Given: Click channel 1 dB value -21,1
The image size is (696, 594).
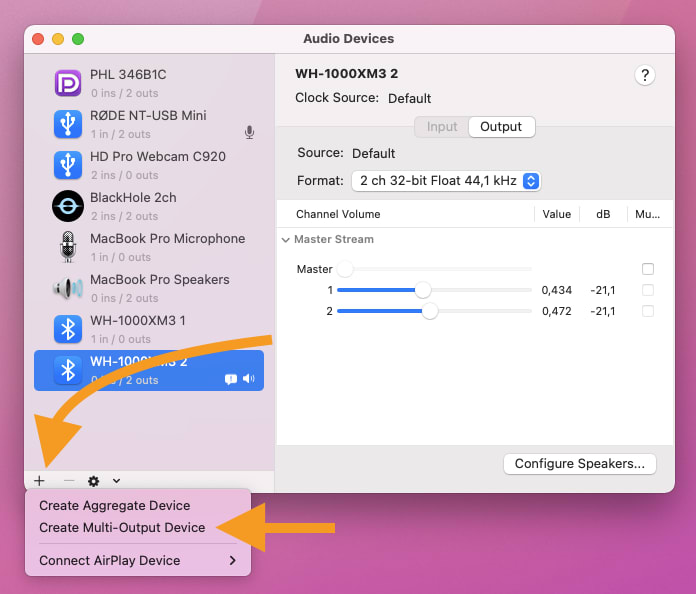Looking at the screenshot, I should click(603, 290).
